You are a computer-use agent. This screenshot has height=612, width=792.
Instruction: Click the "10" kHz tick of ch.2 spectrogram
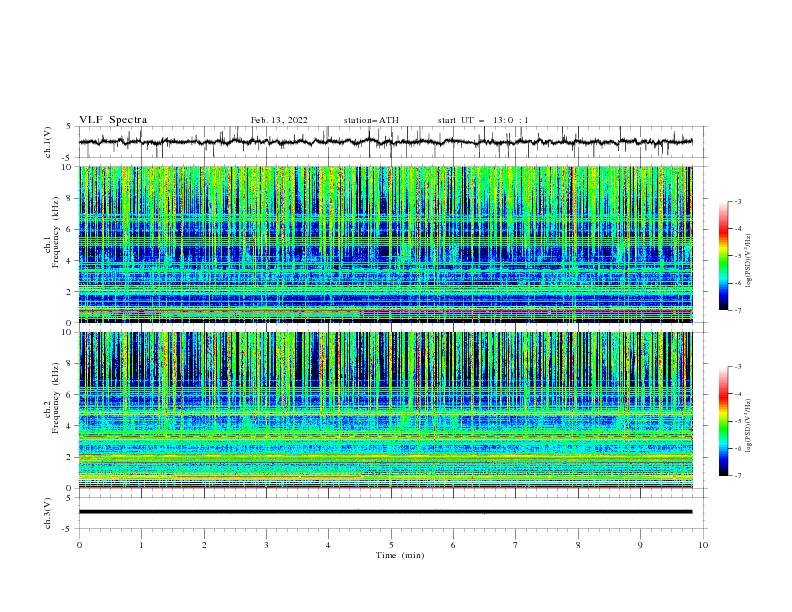click(68, 332)
